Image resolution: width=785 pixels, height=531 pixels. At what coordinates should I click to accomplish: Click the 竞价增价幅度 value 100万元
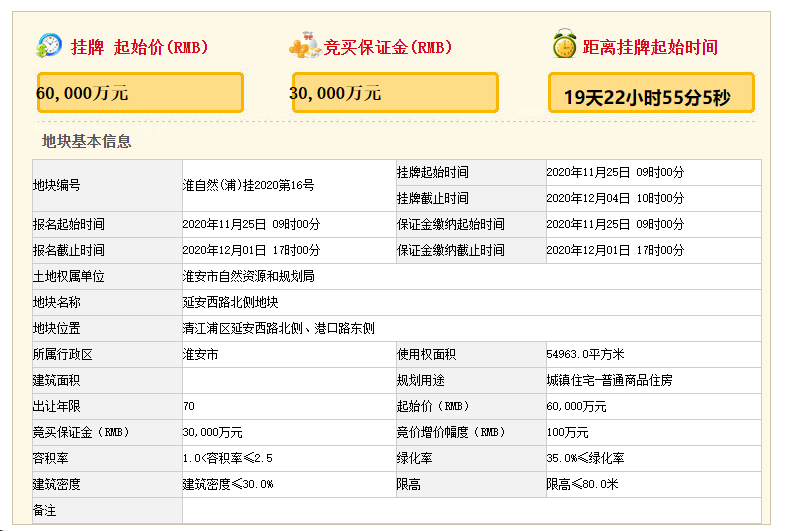coord(567,432)
